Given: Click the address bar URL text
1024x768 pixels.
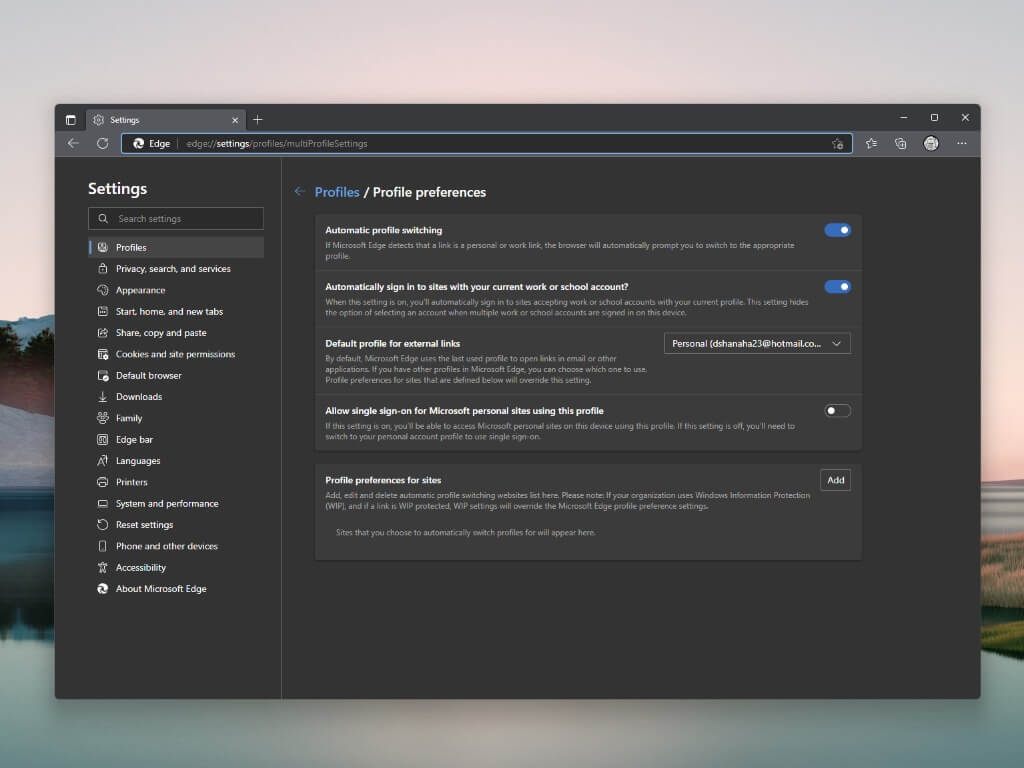Looking at the screenshot, I should pyautogui.click(x=277, y=144).
